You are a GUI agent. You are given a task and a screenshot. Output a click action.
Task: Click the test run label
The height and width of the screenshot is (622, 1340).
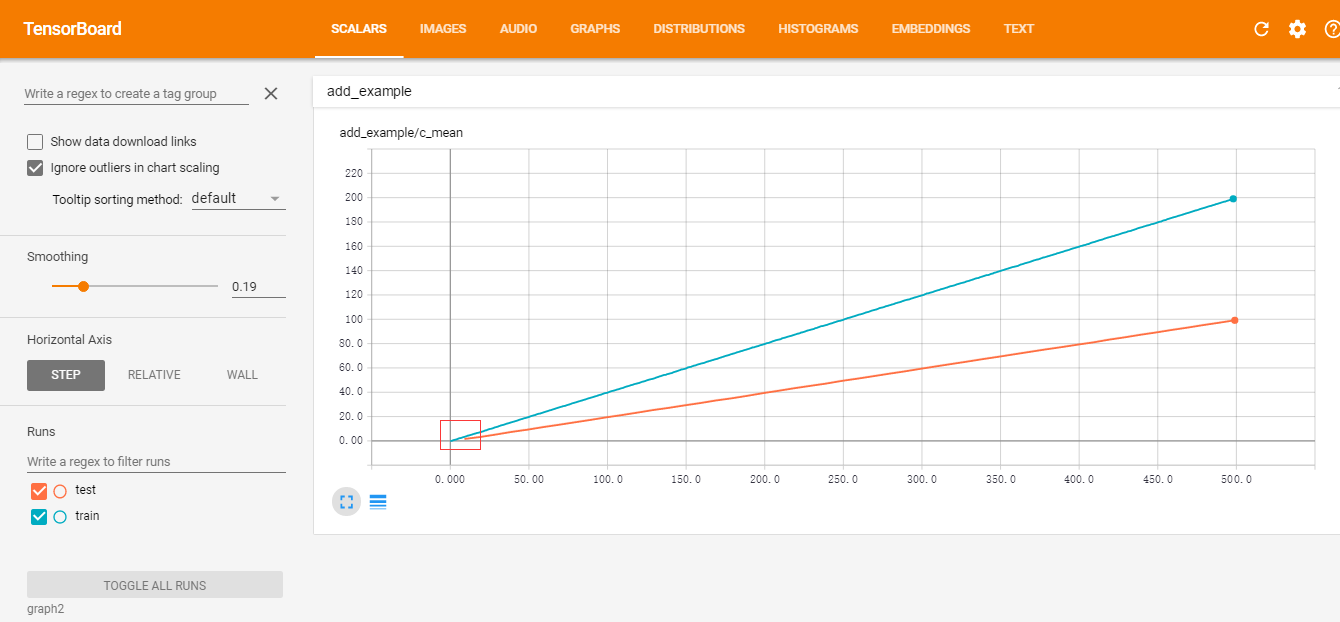[x=85, y=490]
